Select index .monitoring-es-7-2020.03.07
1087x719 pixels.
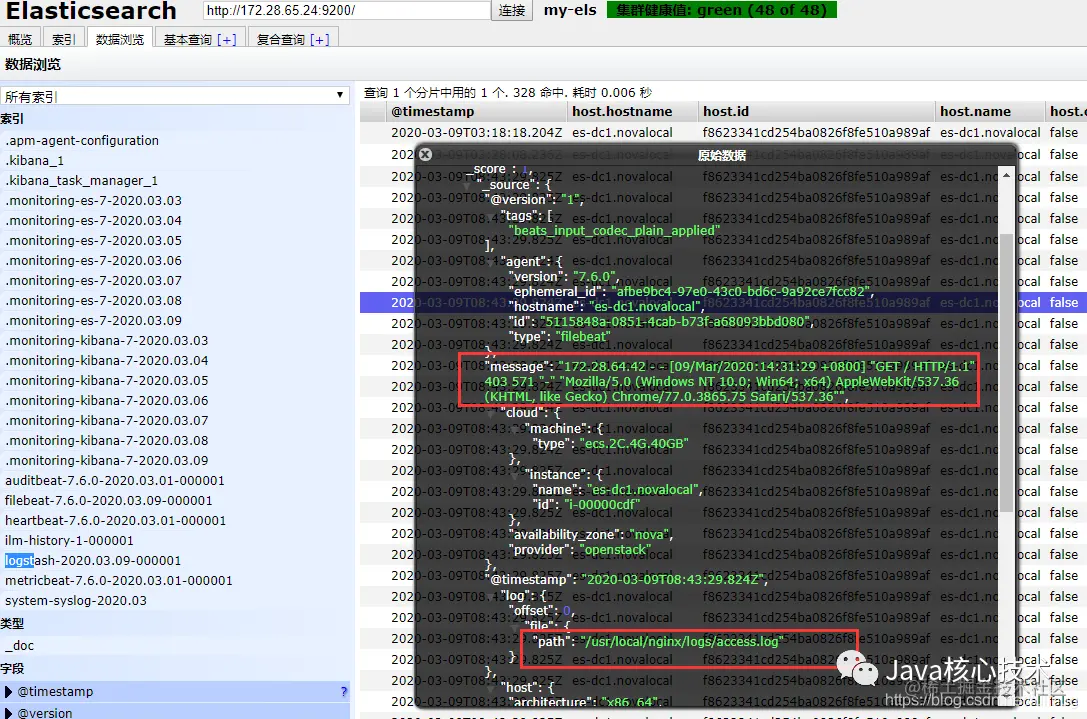[94, 281]
